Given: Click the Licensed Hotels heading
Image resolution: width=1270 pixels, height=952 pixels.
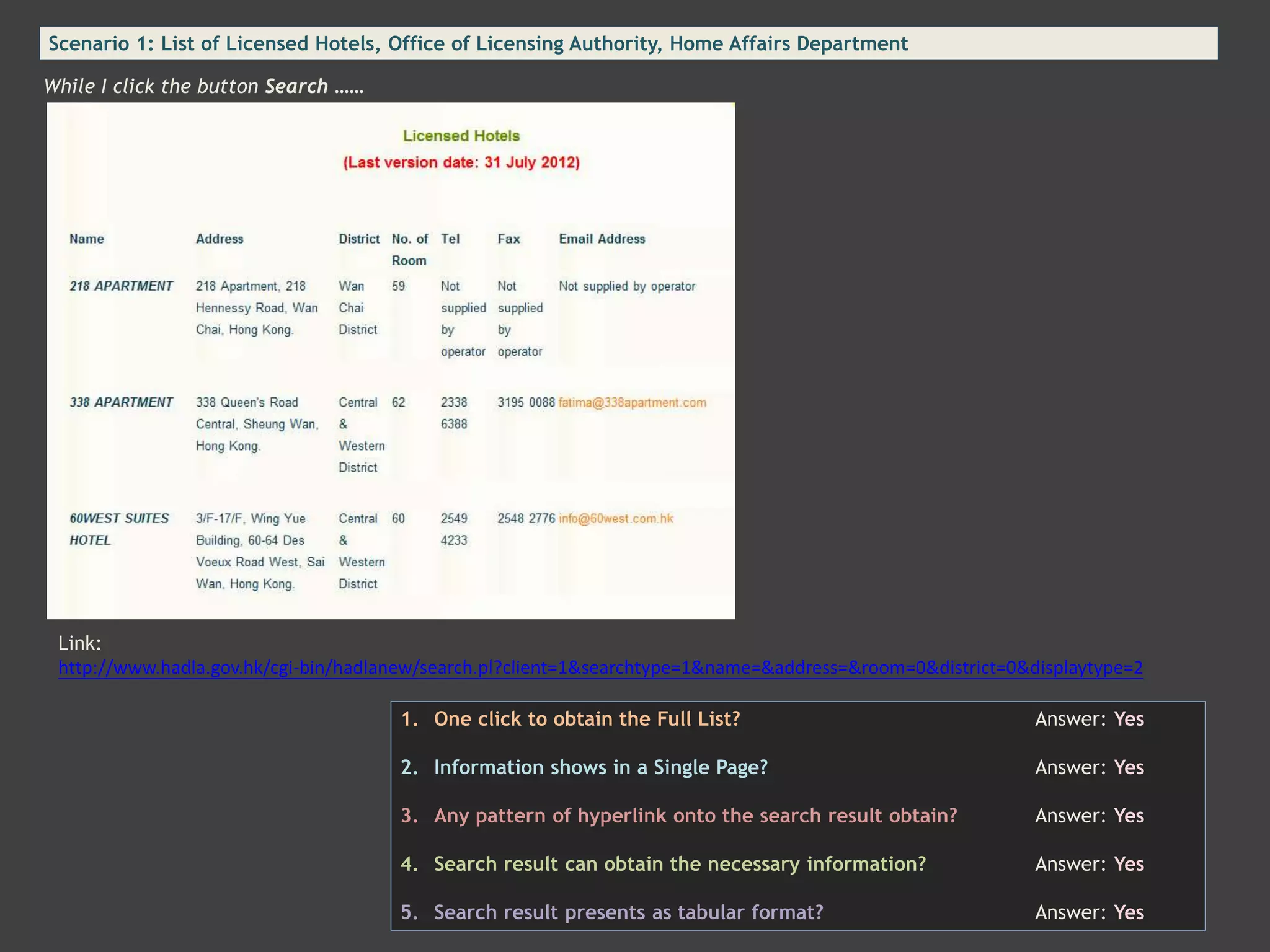Looking at the screenshot, I should pos(461,136).
